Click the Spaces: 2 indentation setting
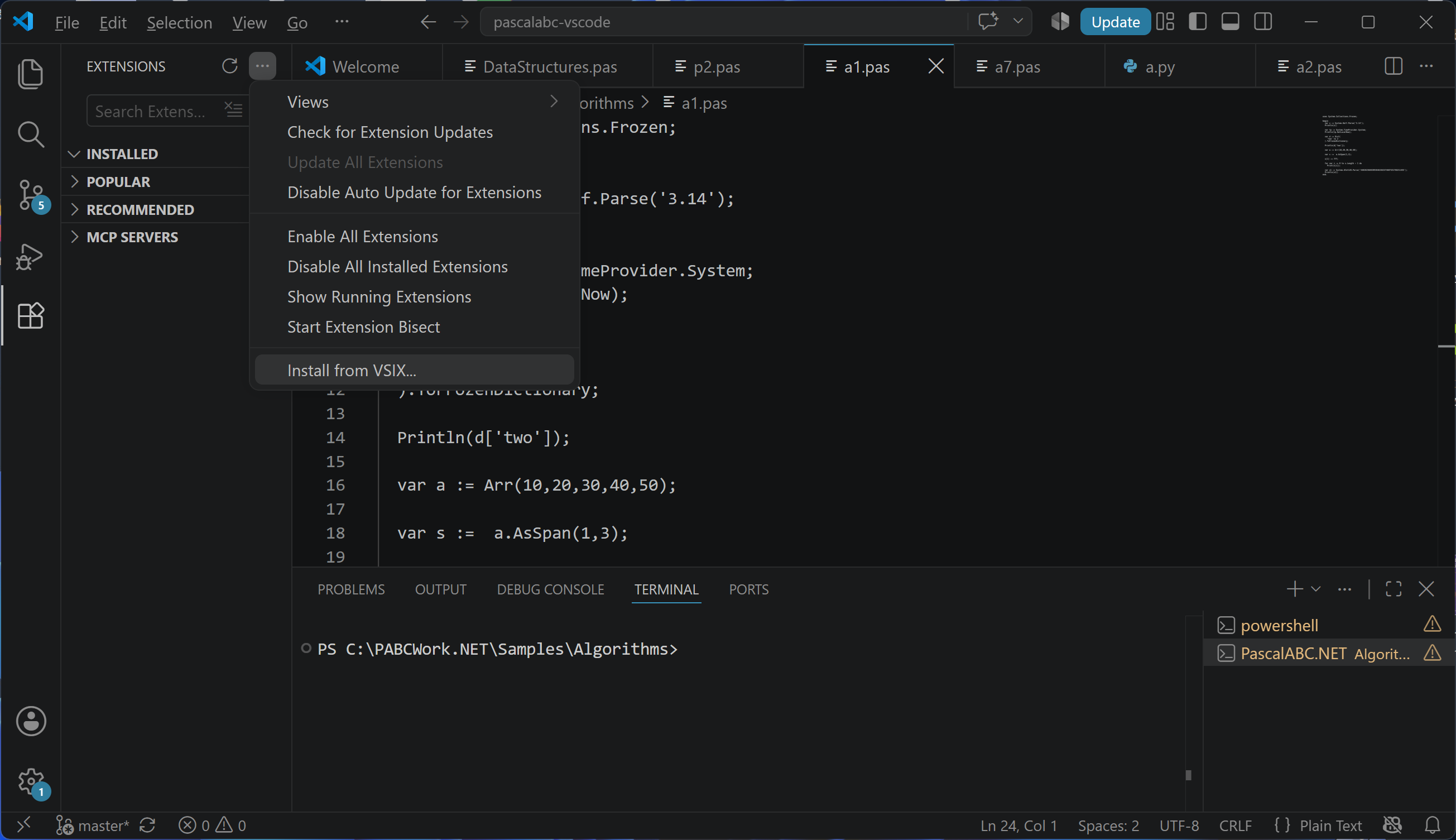This screenshot has width=1456, height=840. [1108, 825]
